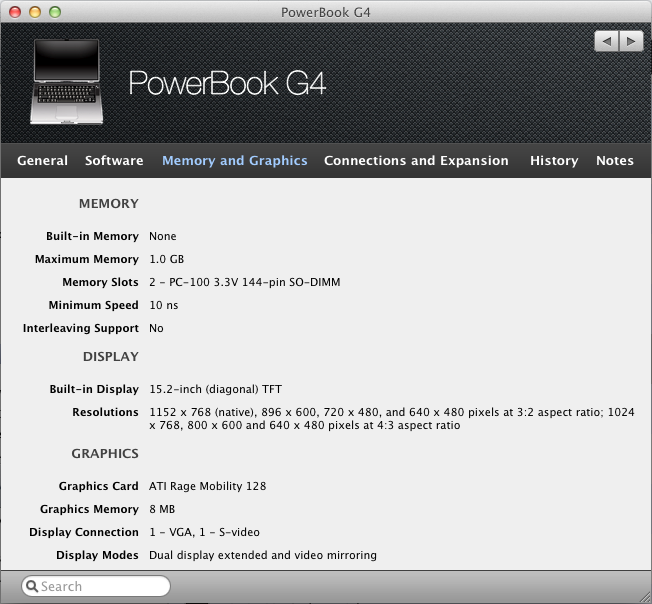Click the GRAPHICS section heading
Screen dimensions: 652x604
(x=105, y=454)
